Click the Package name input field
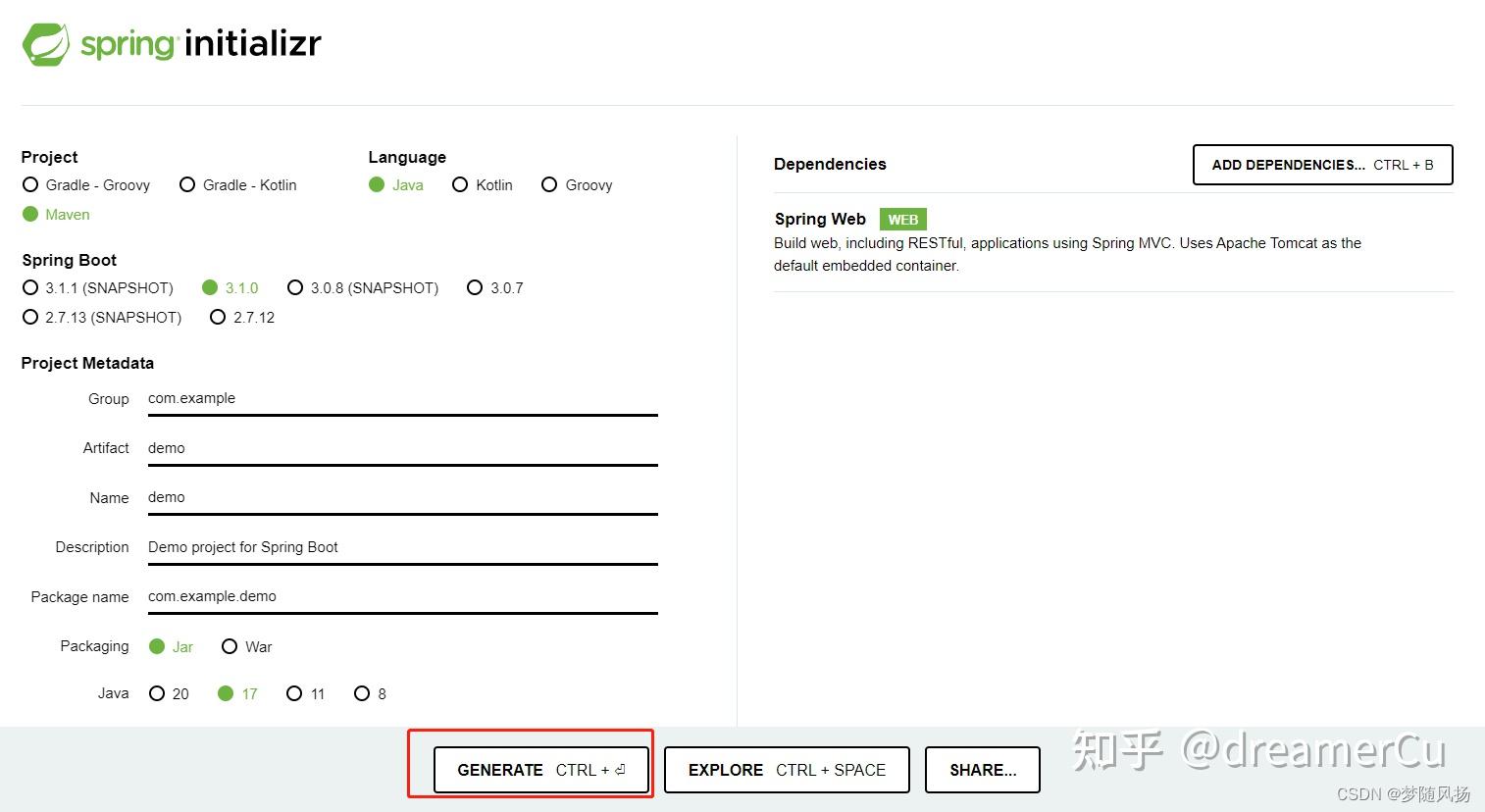Screen dimensions: 1485x812 [x=392, y=596]
